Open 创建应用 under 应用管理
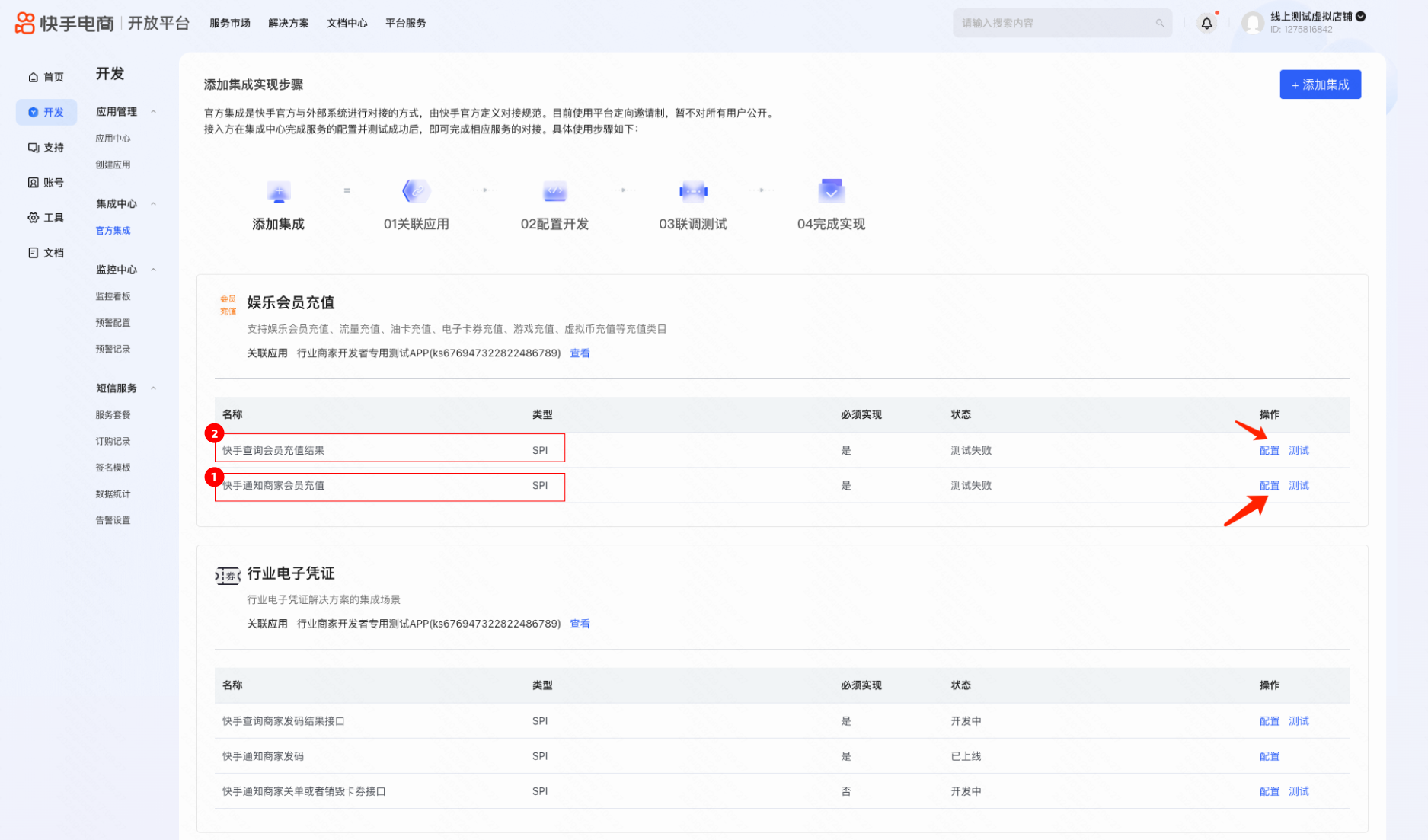The image size is (1428, 840). pos(113,164)
